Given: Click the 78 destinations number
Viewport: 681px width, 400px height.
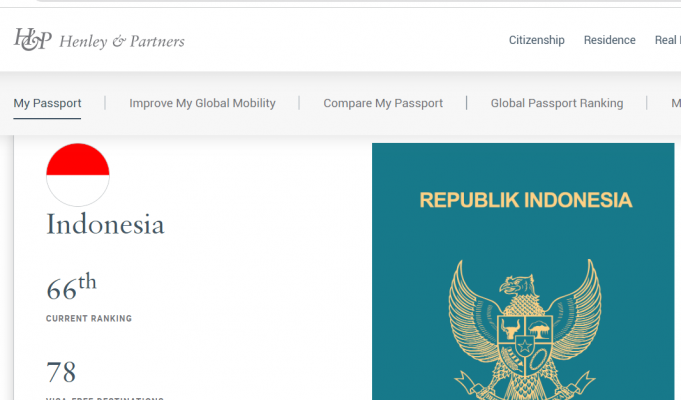Looking at the screenshot, I should coord(61,372).
